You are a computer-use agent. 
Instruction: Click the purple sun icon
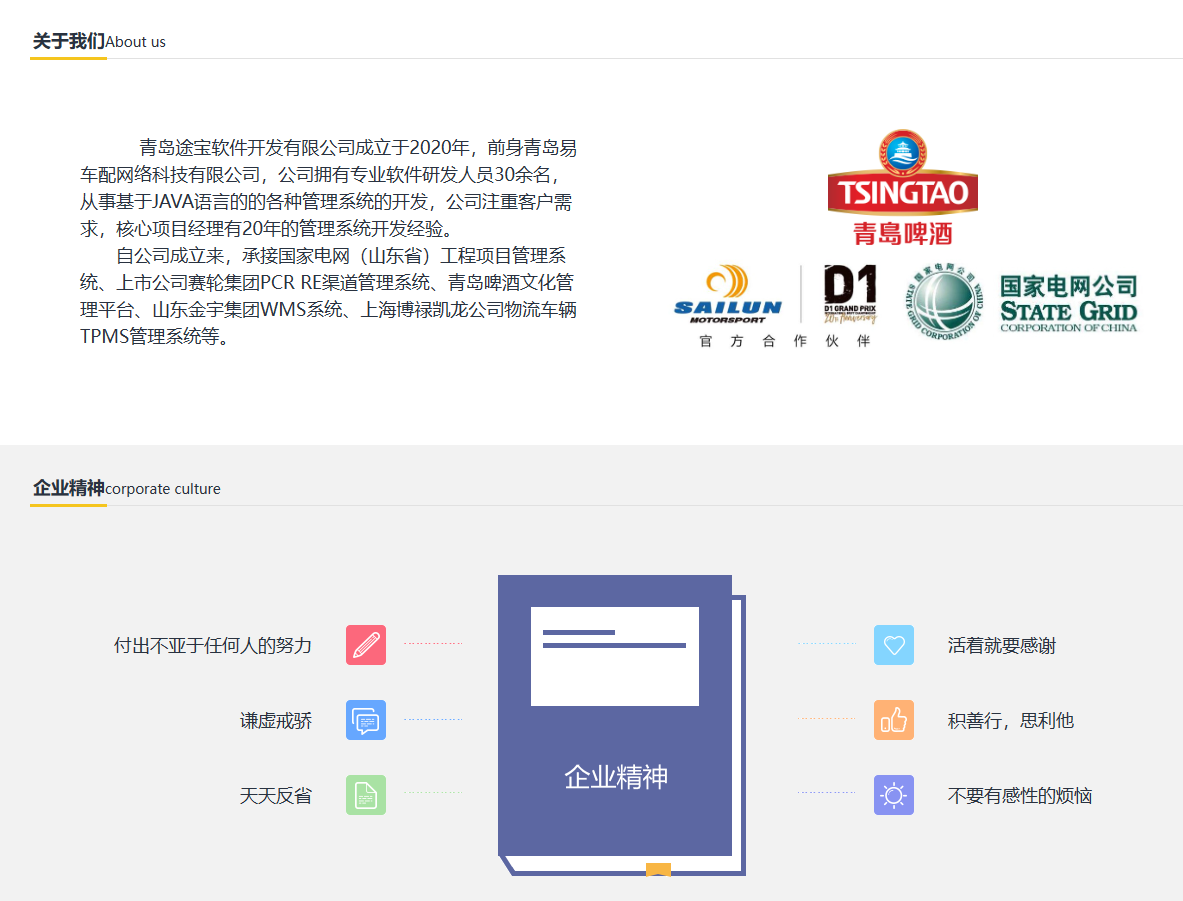click(x=894, y=795)
